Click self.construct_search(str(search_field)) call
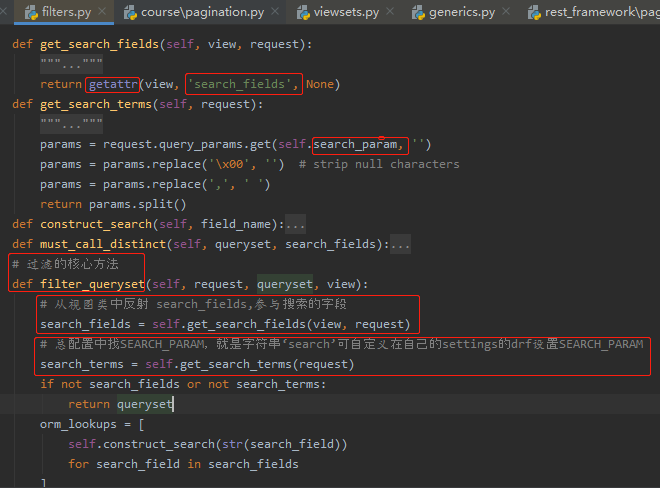 pos(208,444)
